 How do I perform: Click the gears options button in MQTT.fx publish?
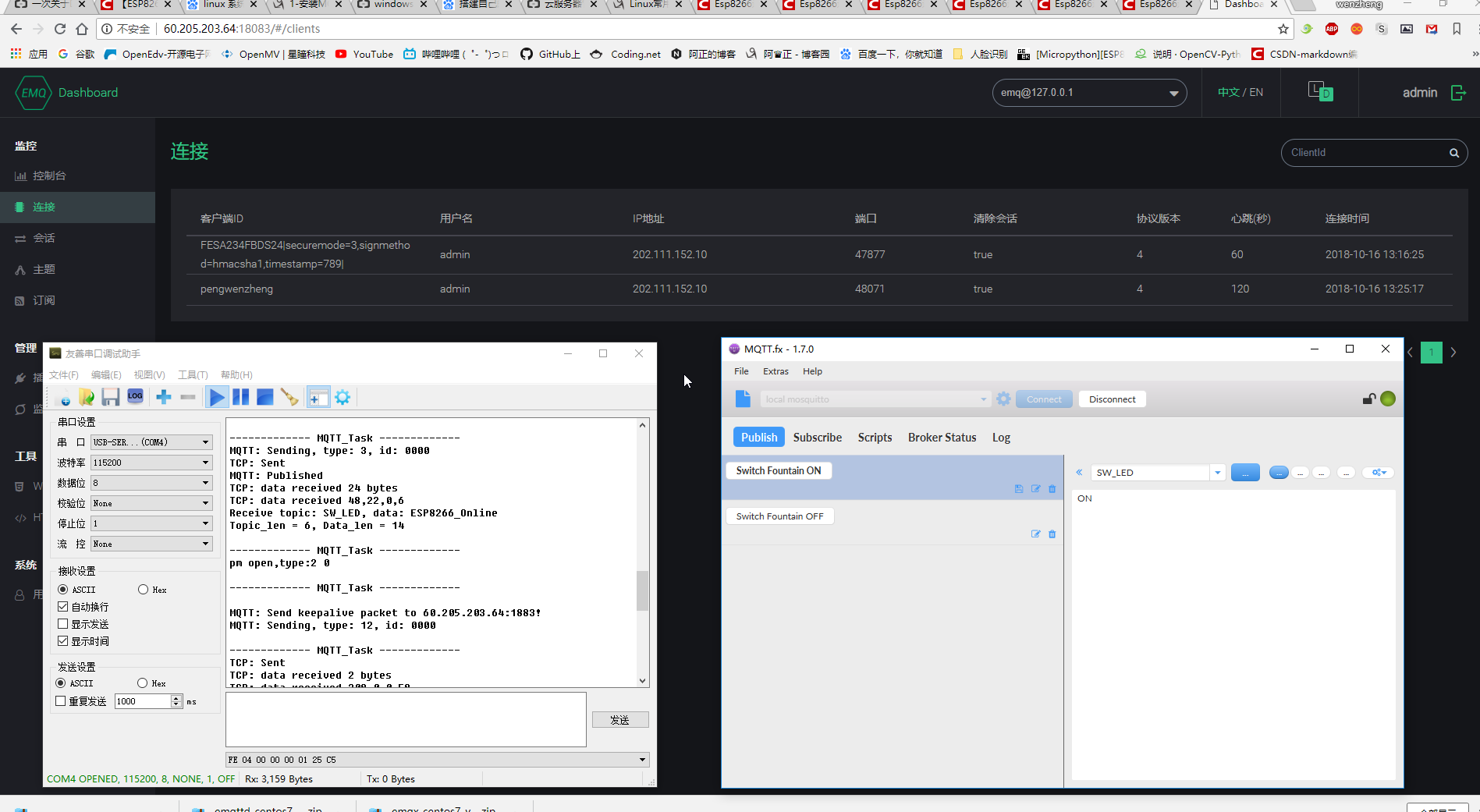1379,472
